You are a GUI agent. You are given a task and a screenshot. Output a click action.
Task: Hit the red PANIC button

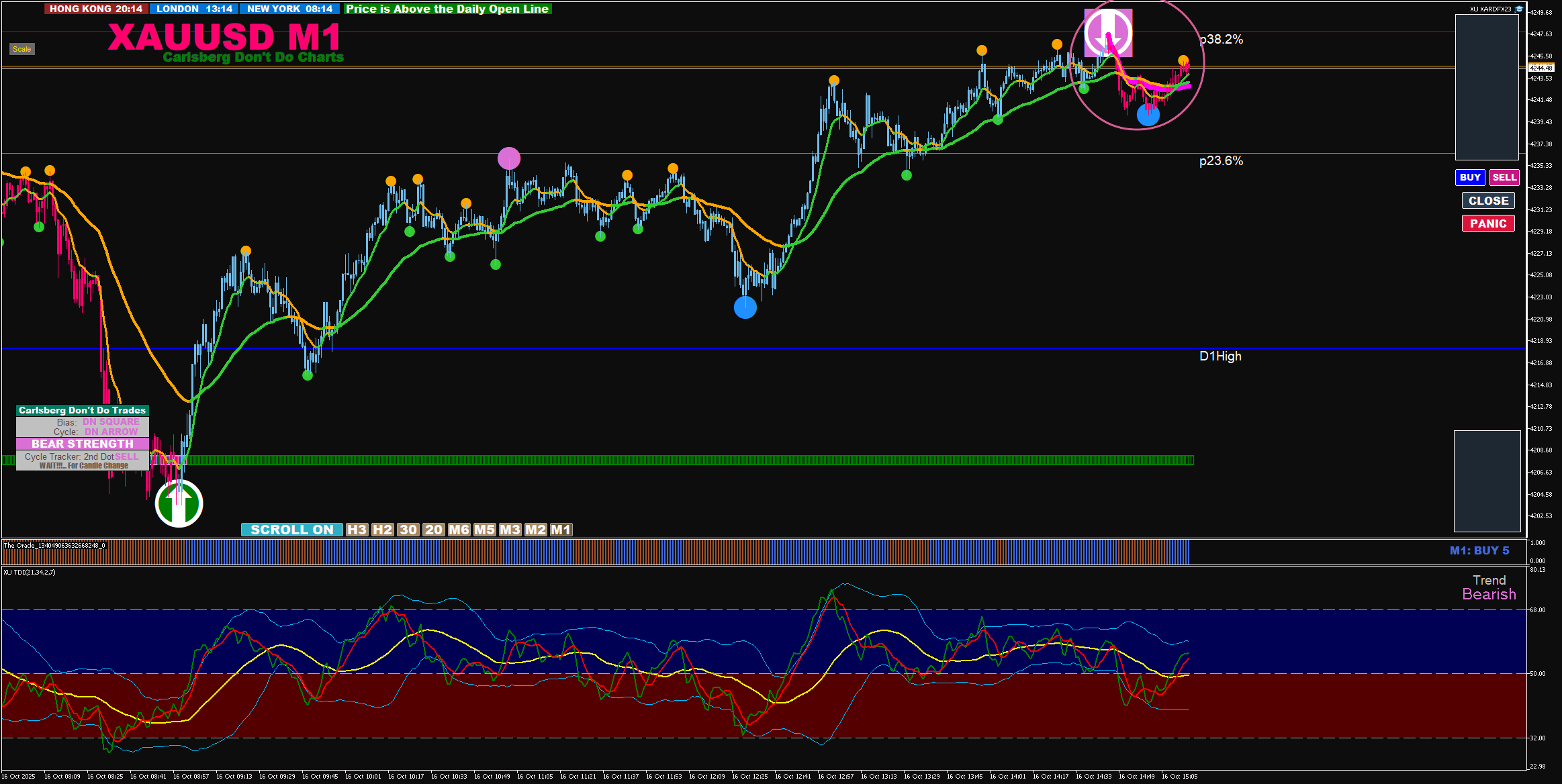click(x=1487, y=224)
